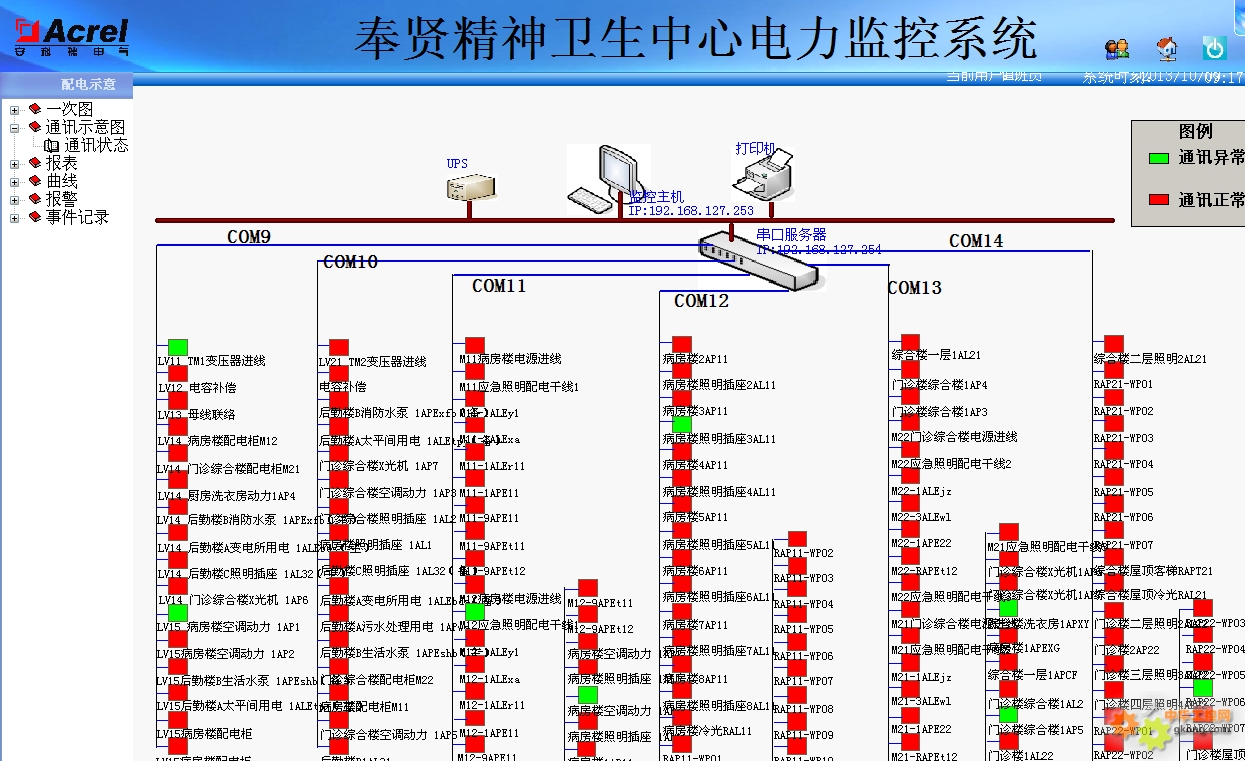The image size is (1245, 761).
Task: Click the red book icon beside 一次图
Action: pos(35,109)
